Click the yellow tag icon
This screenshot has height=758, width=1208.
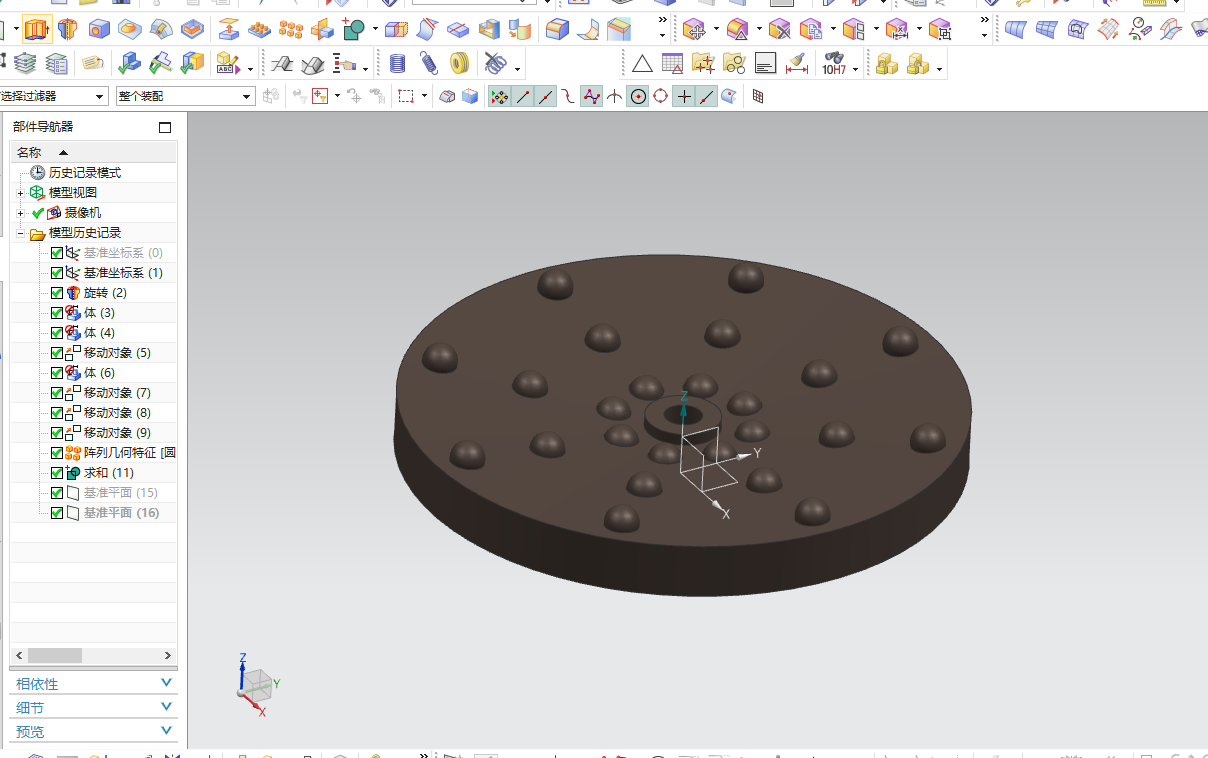[x=93, y=64]
